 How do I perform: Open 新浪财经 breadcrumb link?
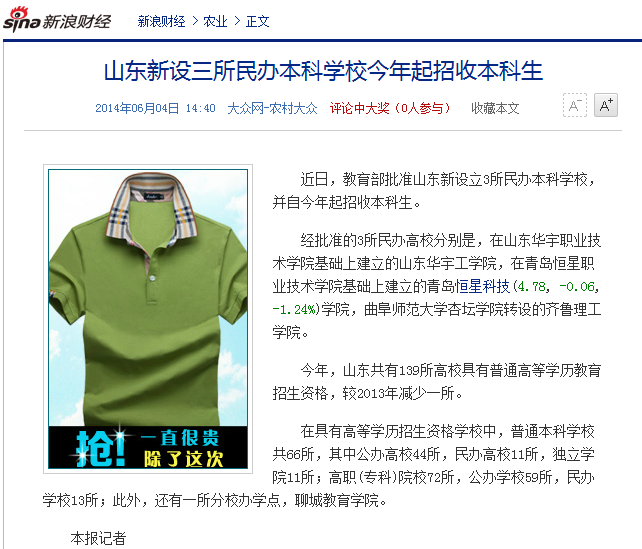click(161, 21)
